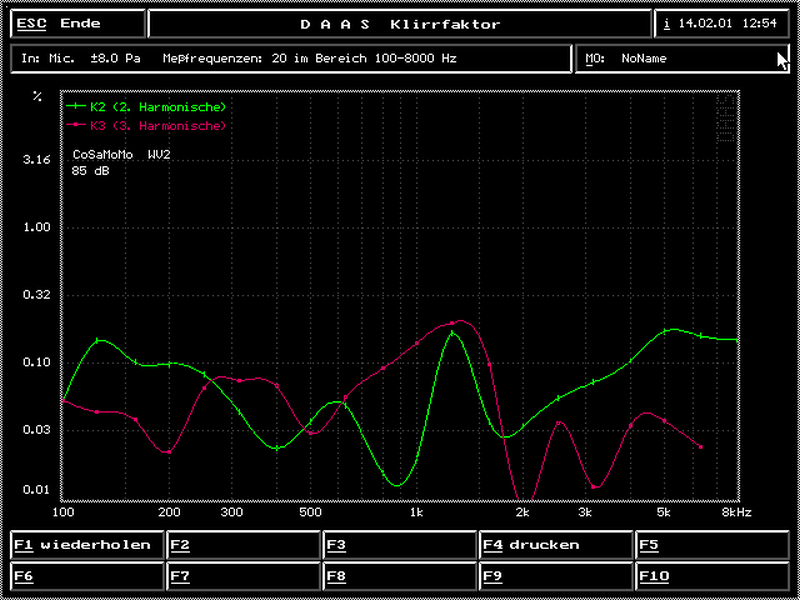This screenshot has width=800, height=600.
Task: Click the vertical DAAS watermark in graph corner
Action: (727, 120)
